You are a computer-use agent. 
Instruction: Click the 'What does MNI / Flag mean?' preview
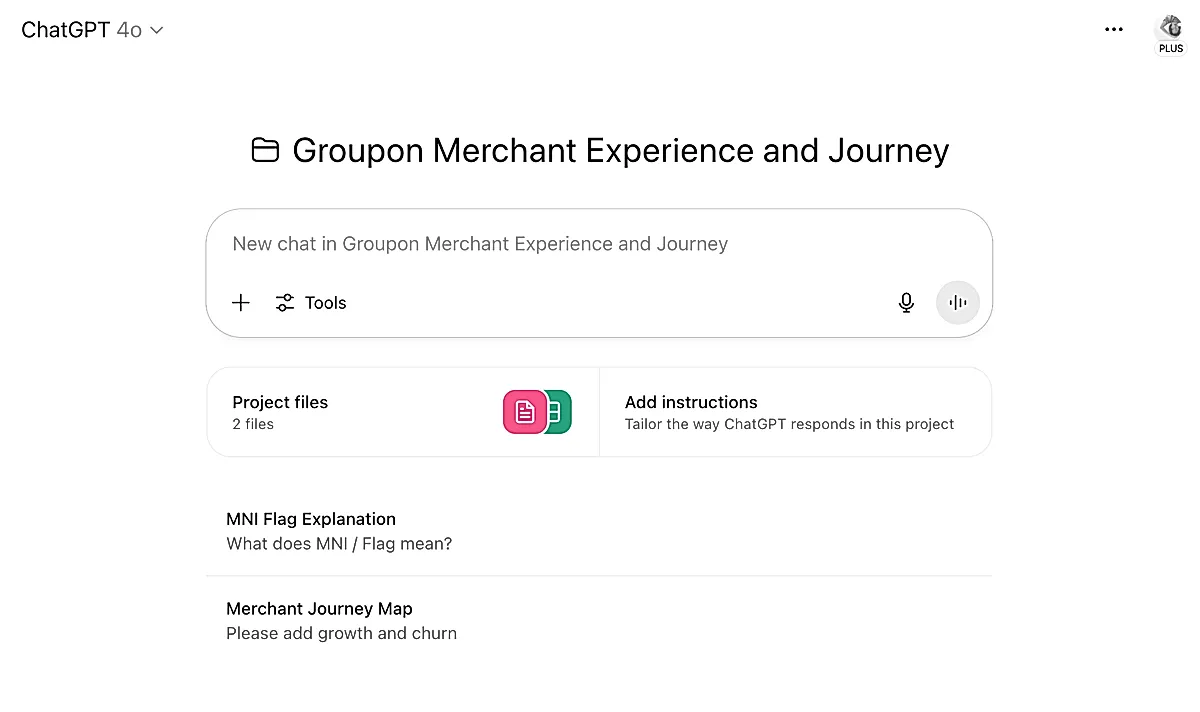click(x=339, y=544)
